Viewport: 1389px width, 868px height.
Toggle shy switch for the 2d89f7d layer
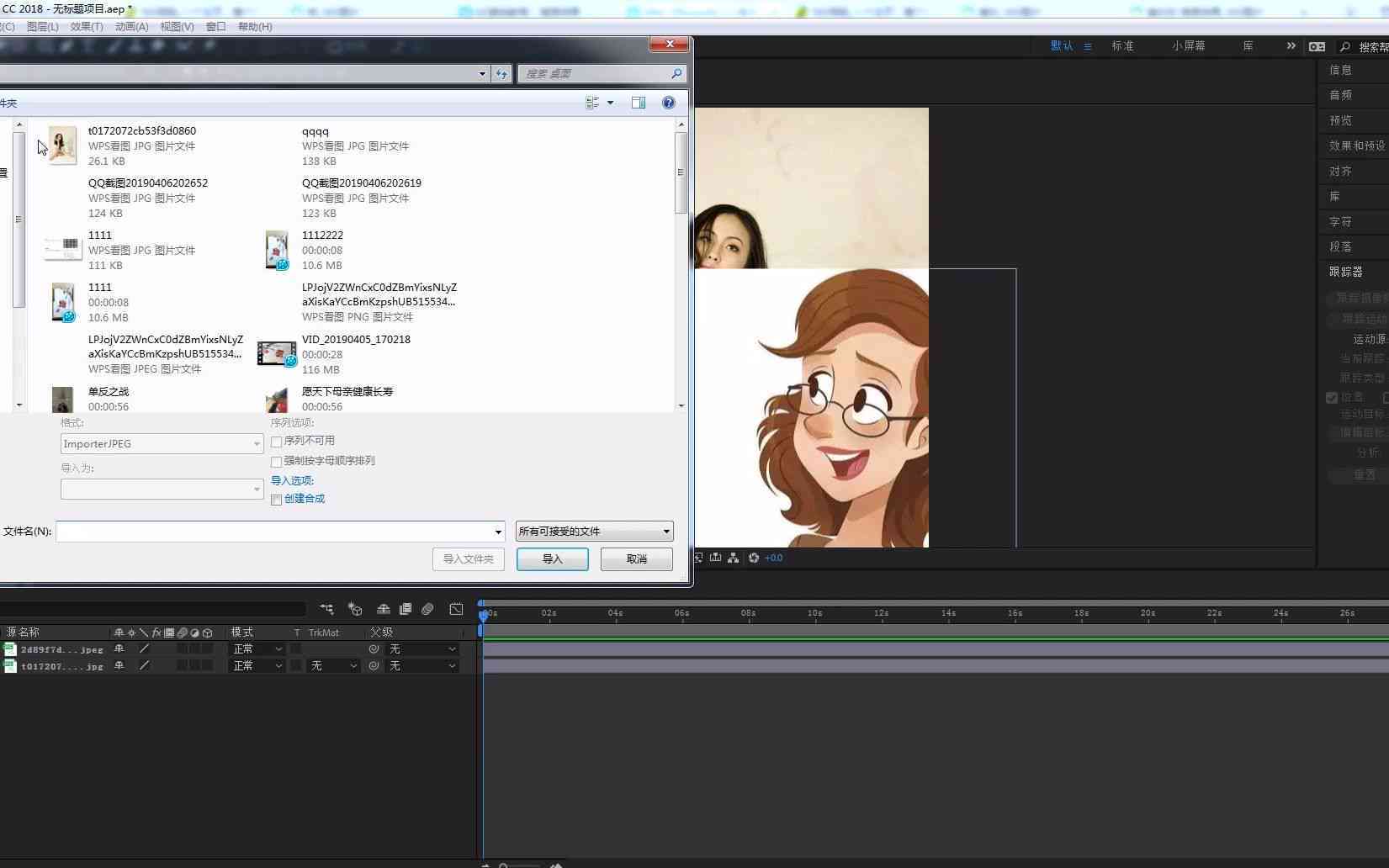click(119, 649)
